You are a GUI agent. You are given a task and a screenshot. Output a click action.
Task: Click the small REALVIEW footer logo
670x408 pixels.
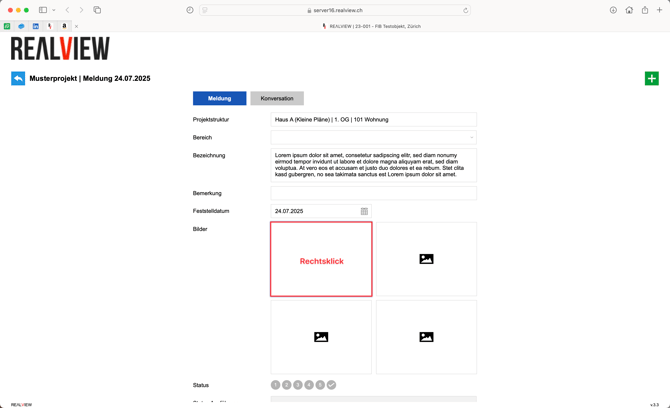tap(21, 405)
